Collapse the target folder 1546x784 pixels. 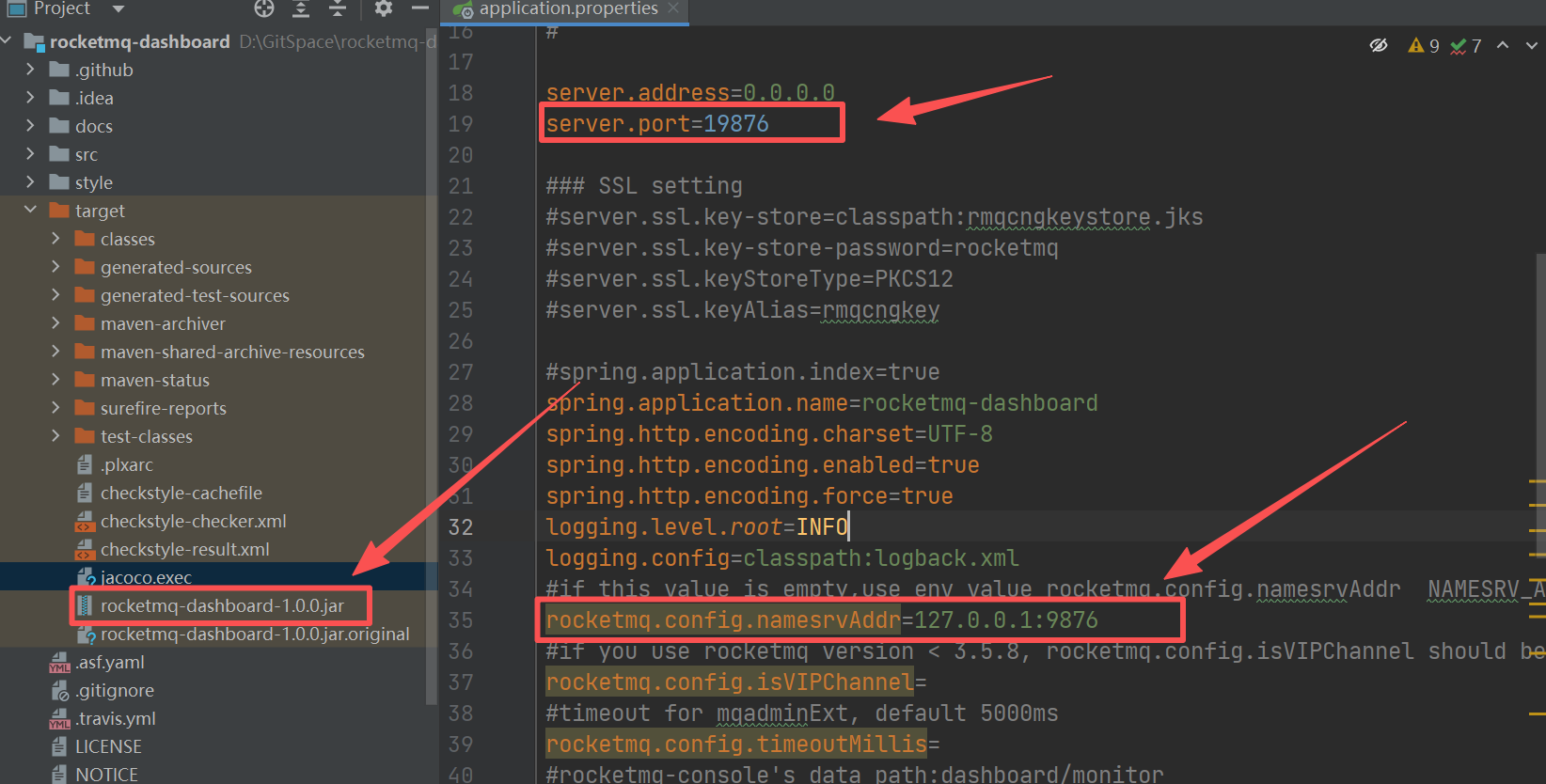pos(30,211)
